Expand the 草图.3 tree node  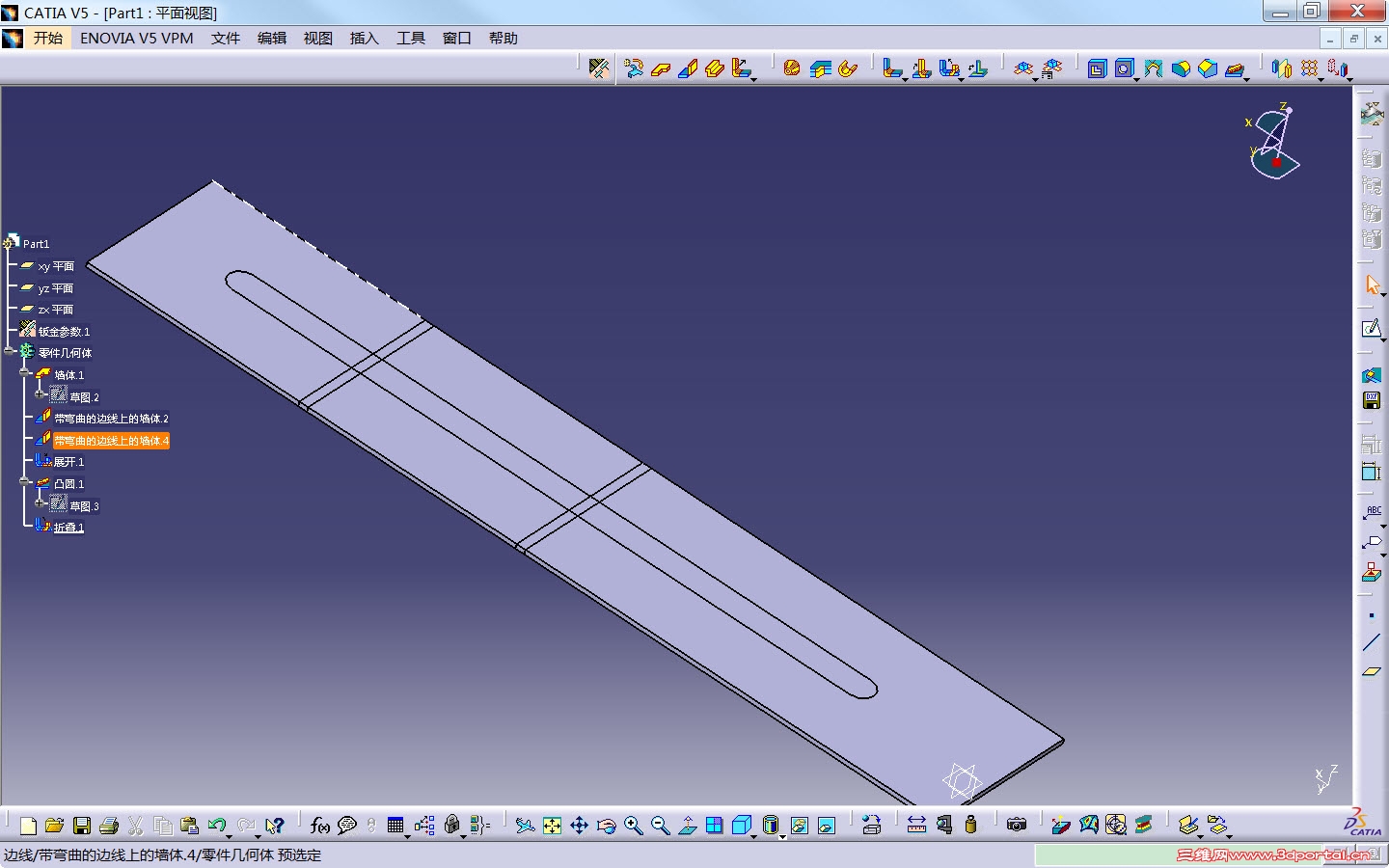coord(40,502)
